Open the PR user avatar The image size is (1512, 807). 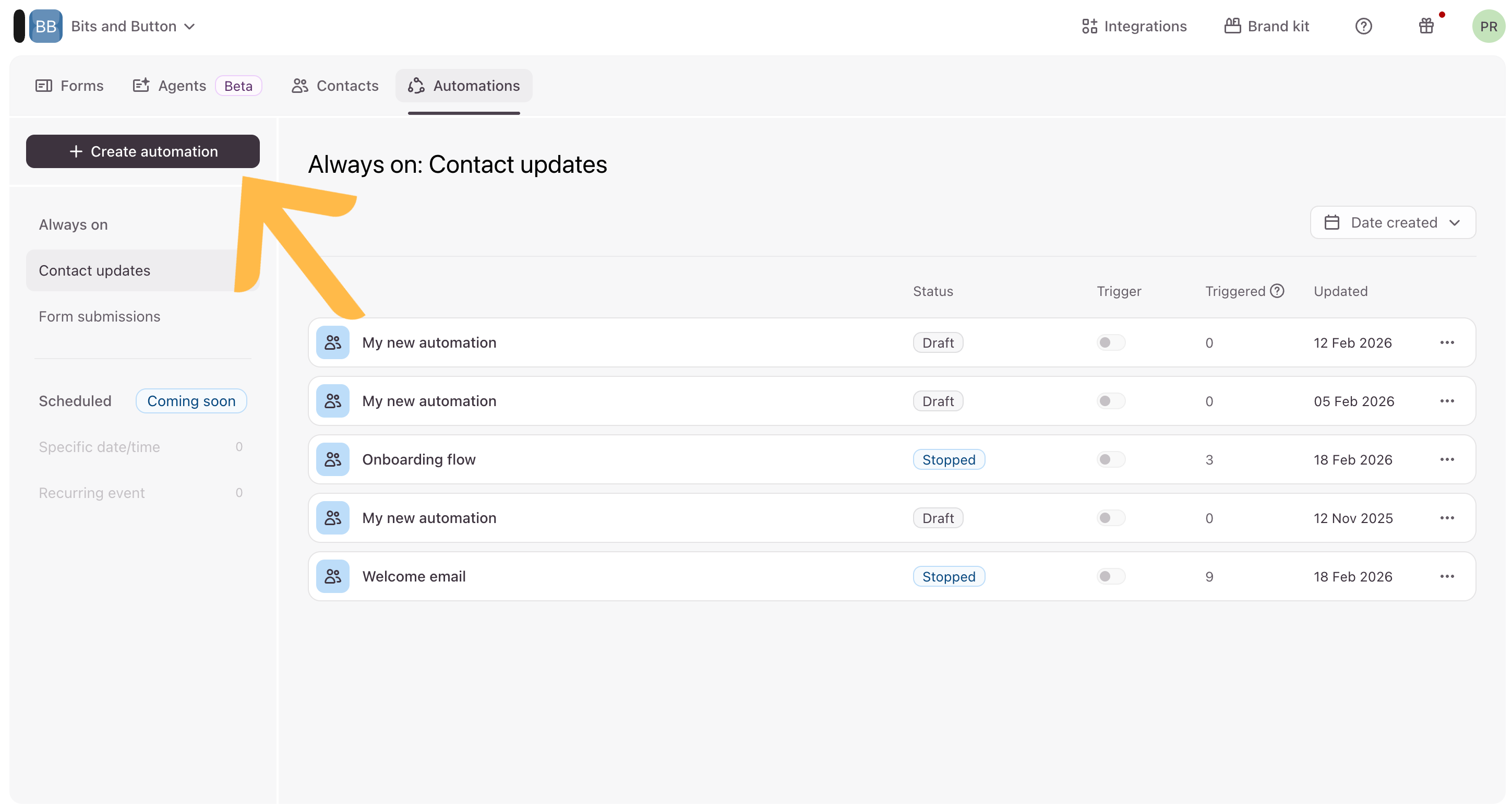click(1488, 27)
